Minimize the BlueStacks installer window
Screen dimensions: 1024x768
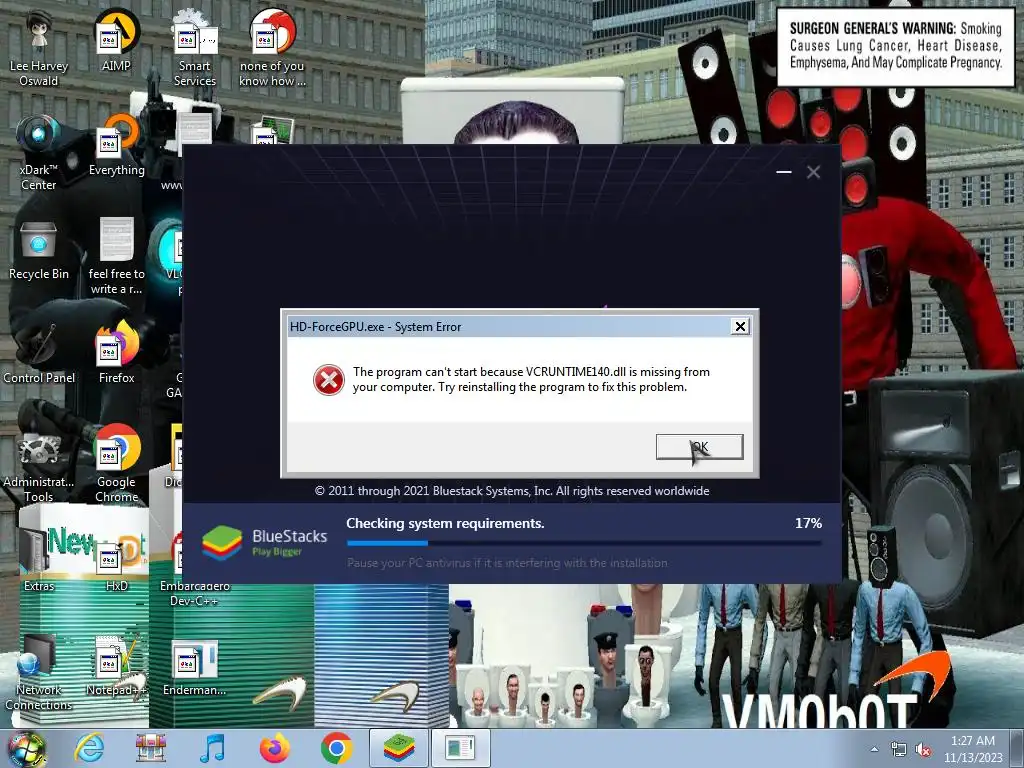coord(784,172)
